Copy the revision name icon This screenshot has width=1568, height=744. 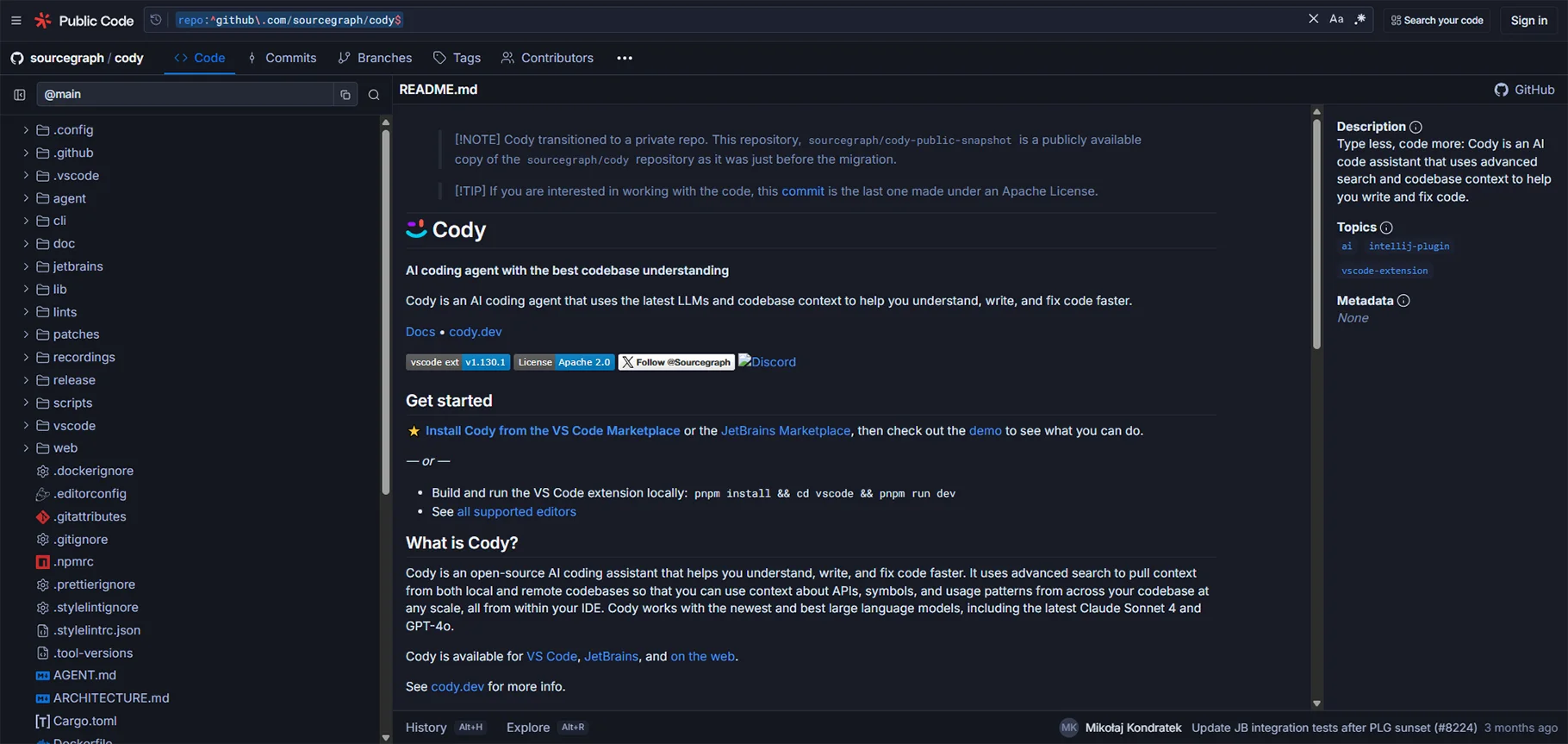[x=345, y=95]
